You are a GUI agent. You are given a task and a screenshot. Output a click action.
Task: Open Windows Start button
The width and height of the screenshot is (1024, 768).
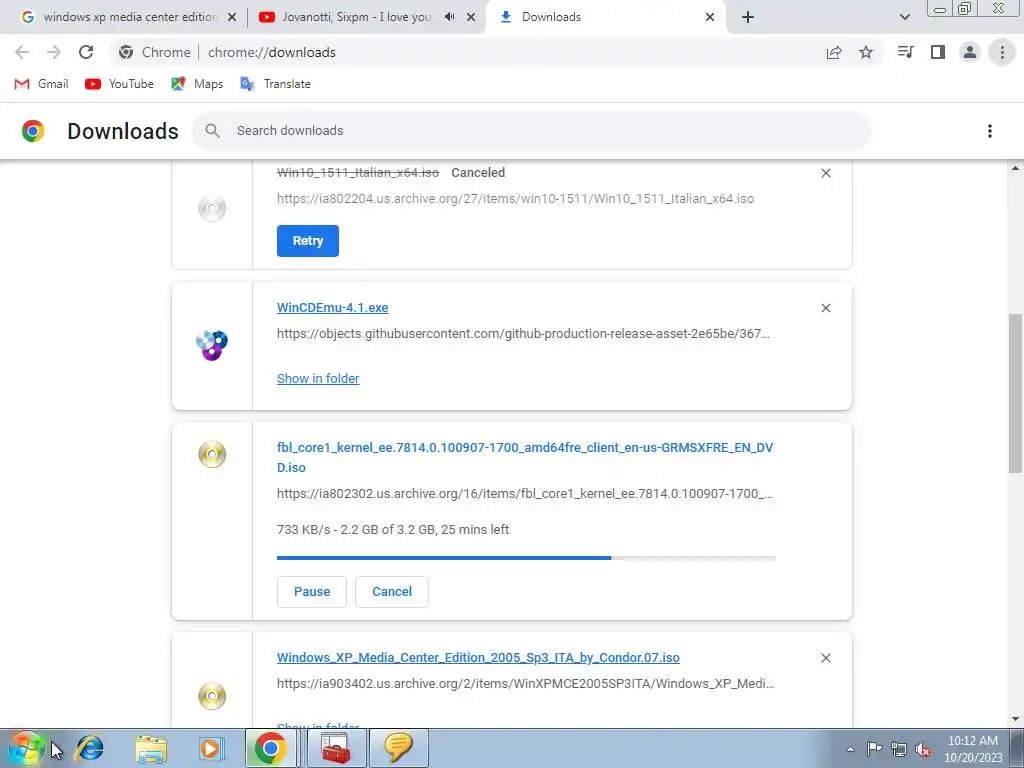[26, 748]
